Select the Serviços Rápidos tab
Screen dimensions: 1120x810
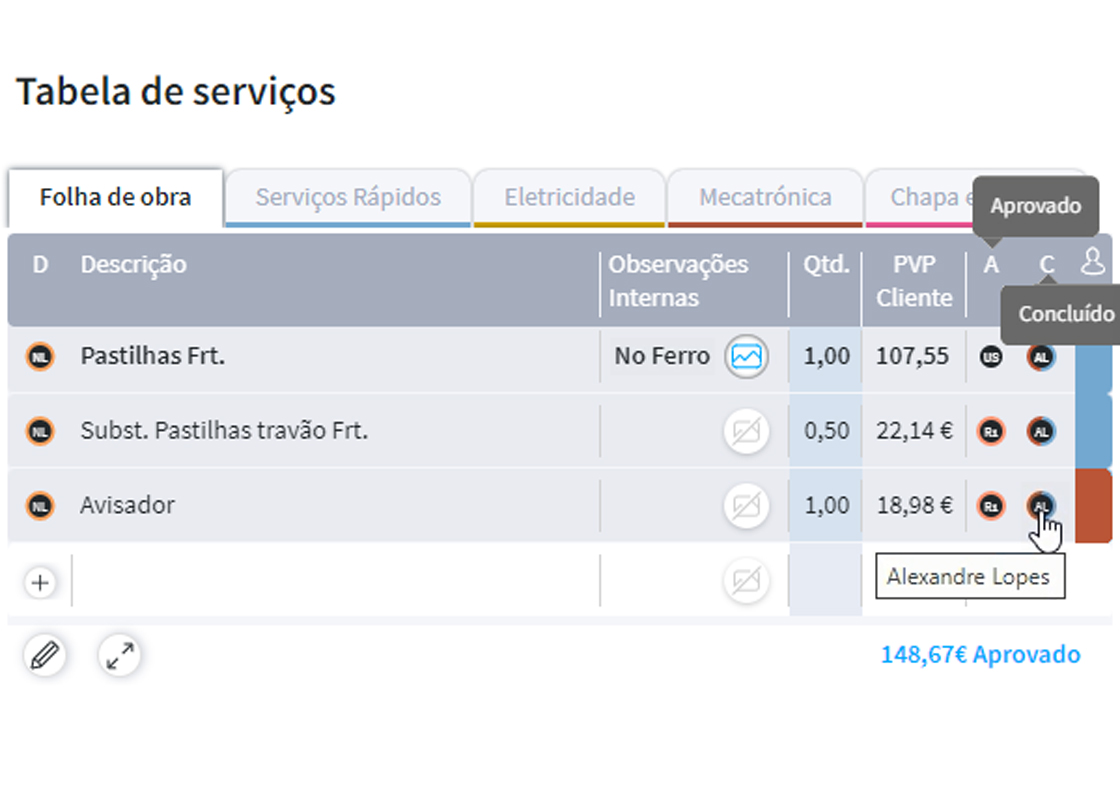point(348,197)
